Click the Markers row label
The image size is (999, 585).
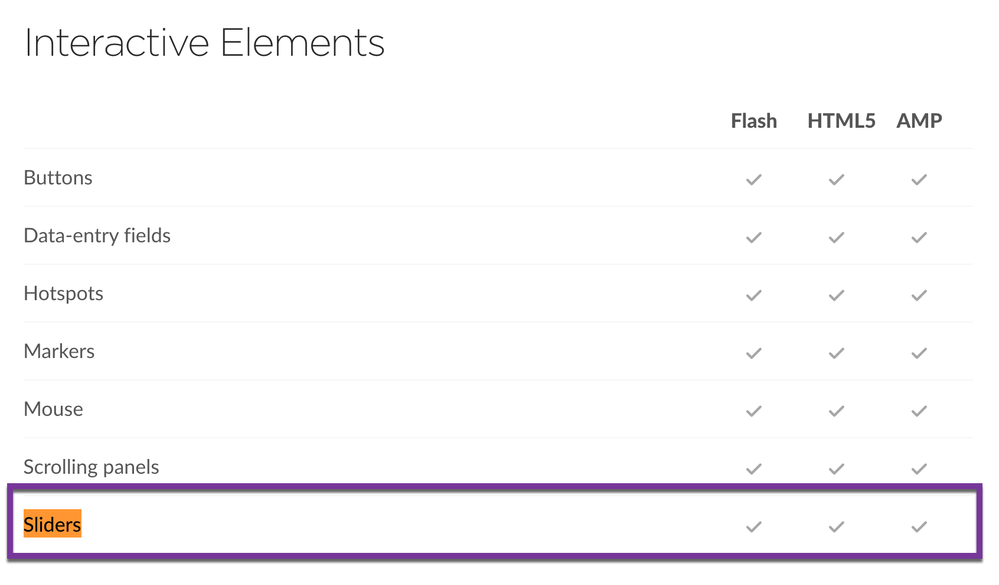pyautogui.click(x=59, y=351)
